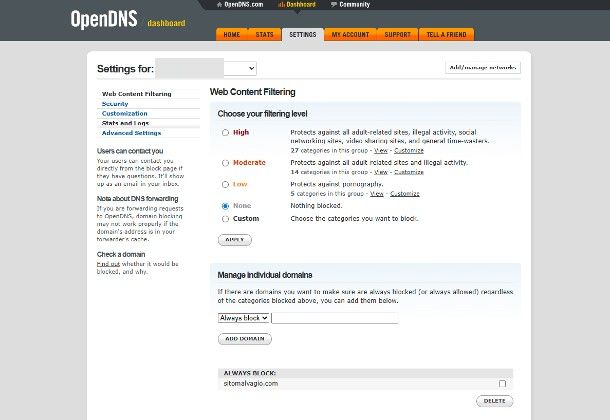Click the domain name input field

tap(335, 318)
